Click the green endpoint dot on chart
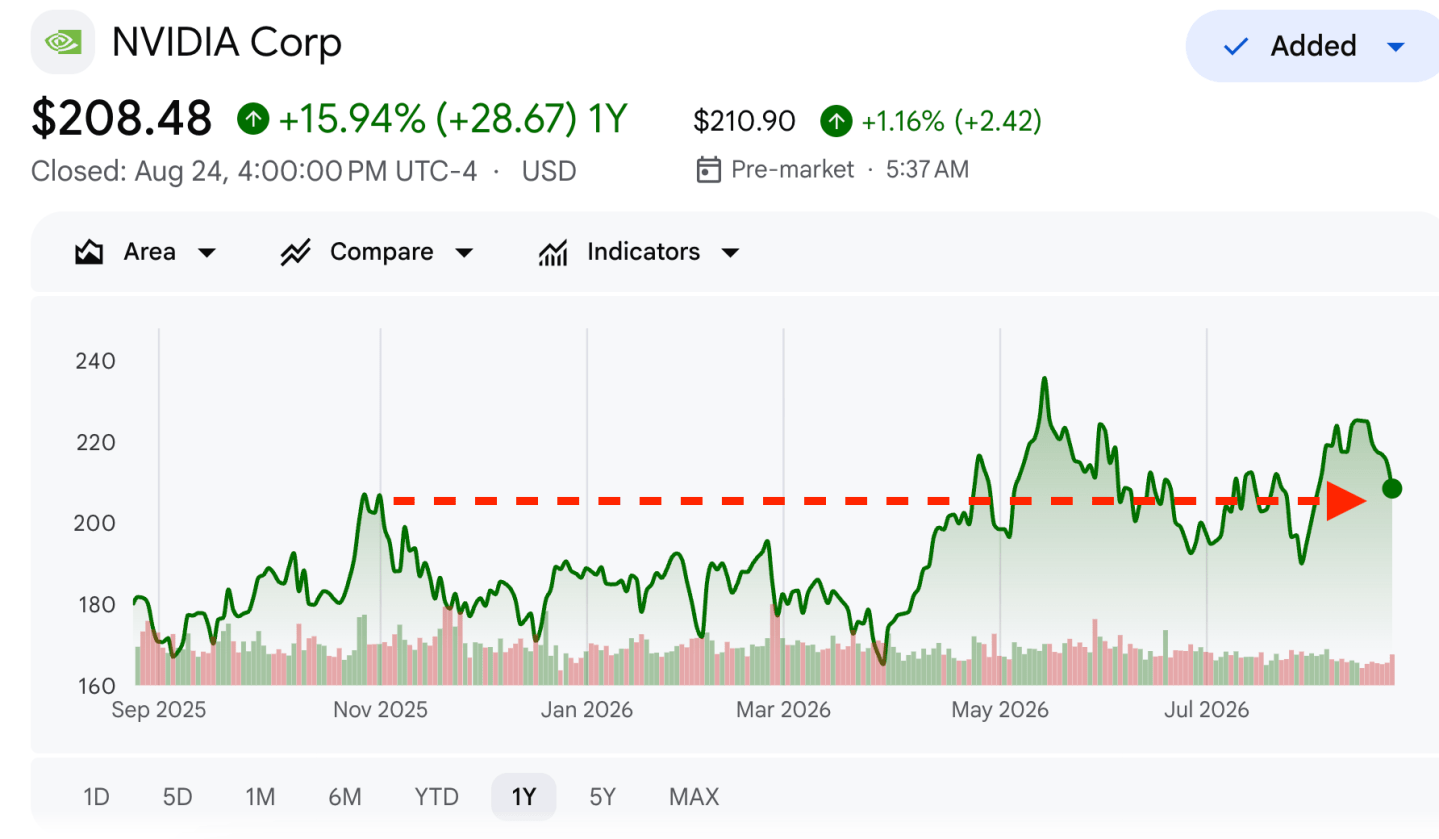 pos(1391,489)
